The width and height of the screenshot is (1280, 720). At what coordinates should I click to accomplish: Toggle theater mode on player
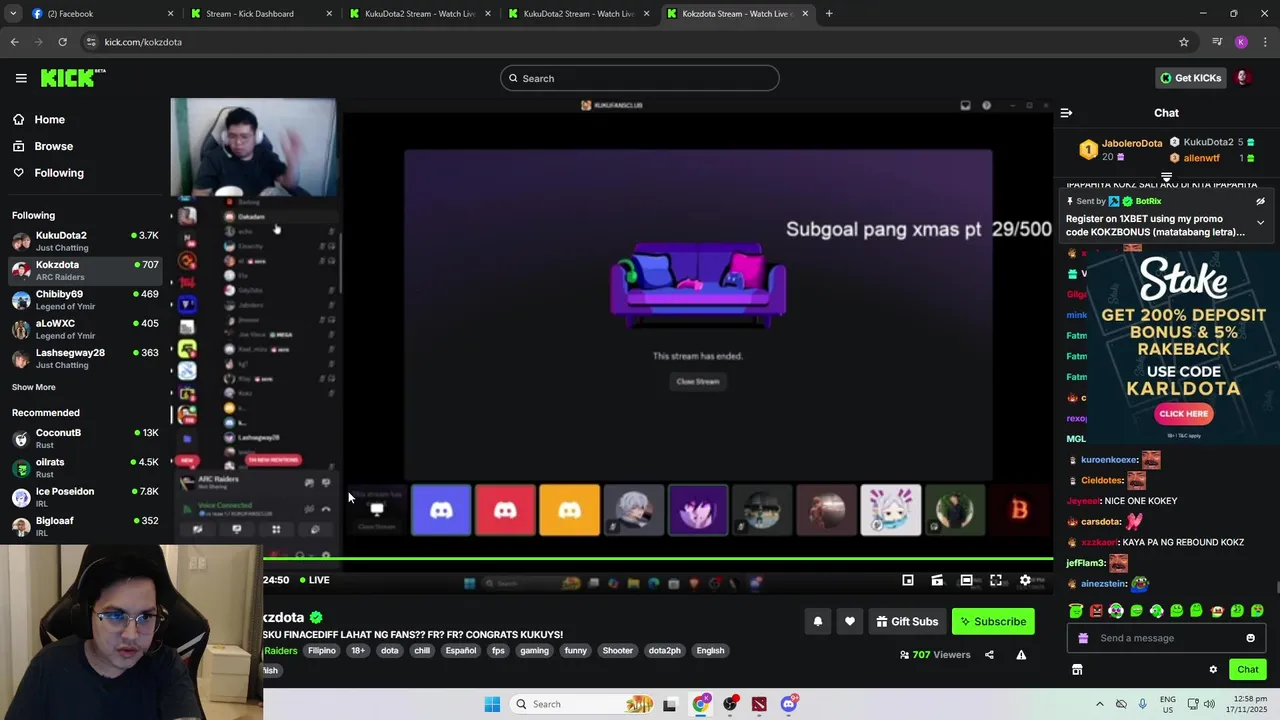[x=966, y=580]
